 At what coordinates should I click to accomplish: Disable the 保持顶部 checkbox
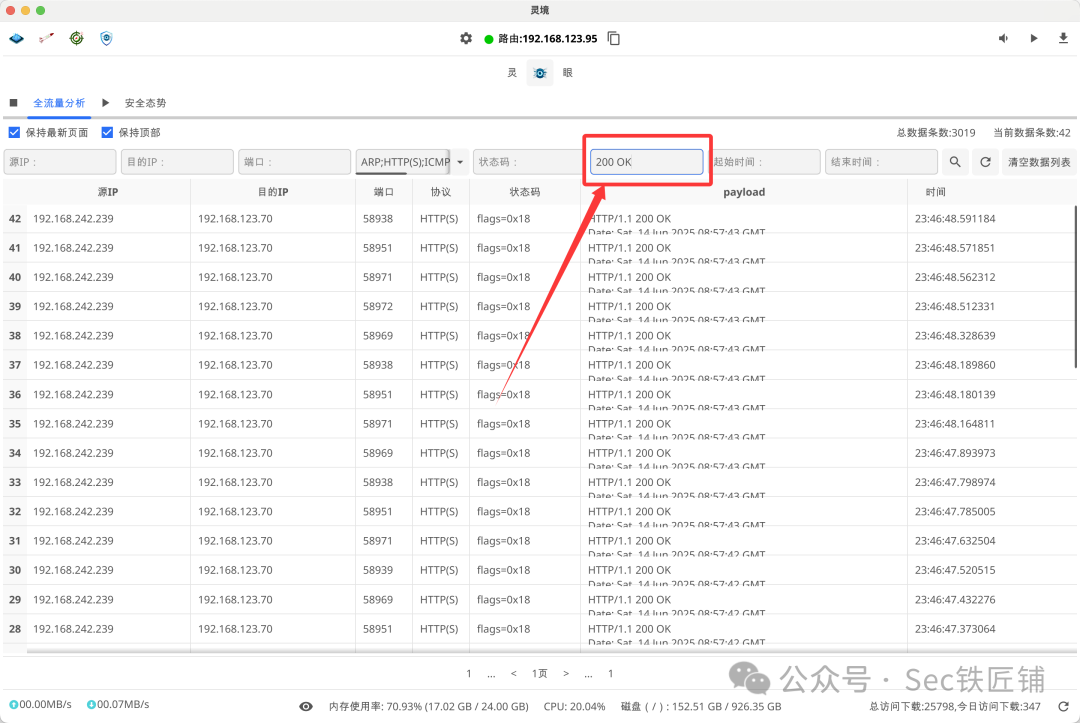pos(106,131)
